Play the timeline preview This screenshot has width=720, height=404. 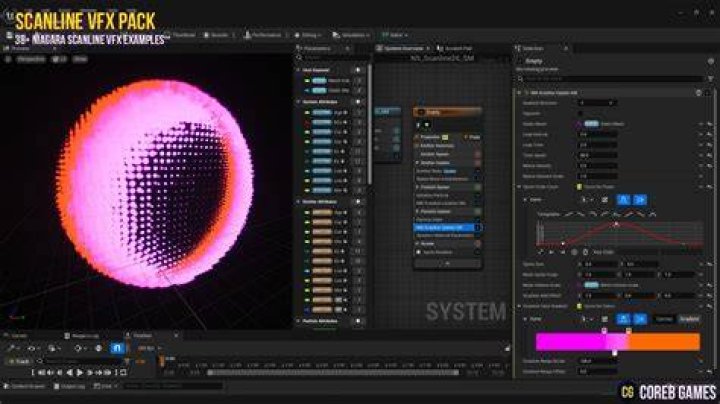[x=80, y=373]
